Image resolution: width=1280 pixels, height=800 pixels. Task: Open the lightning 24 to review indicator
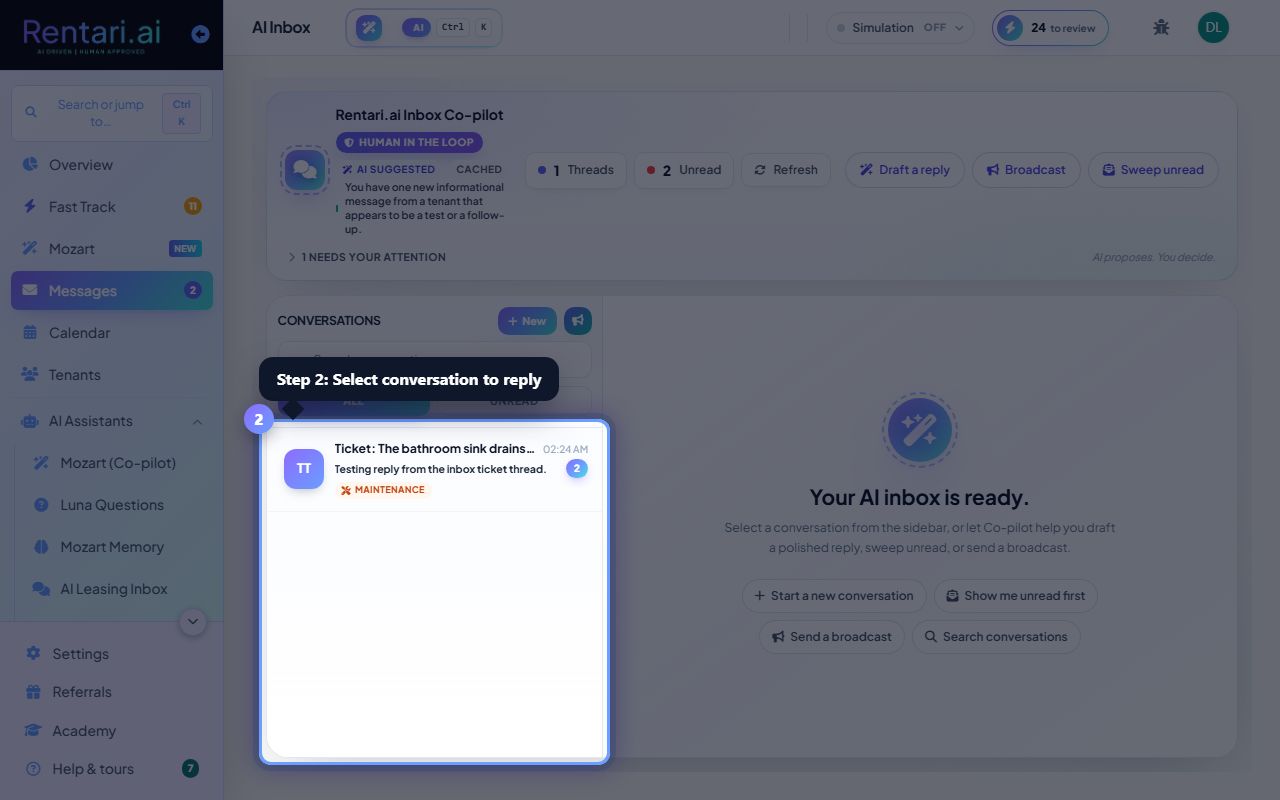click(1050, 28)
